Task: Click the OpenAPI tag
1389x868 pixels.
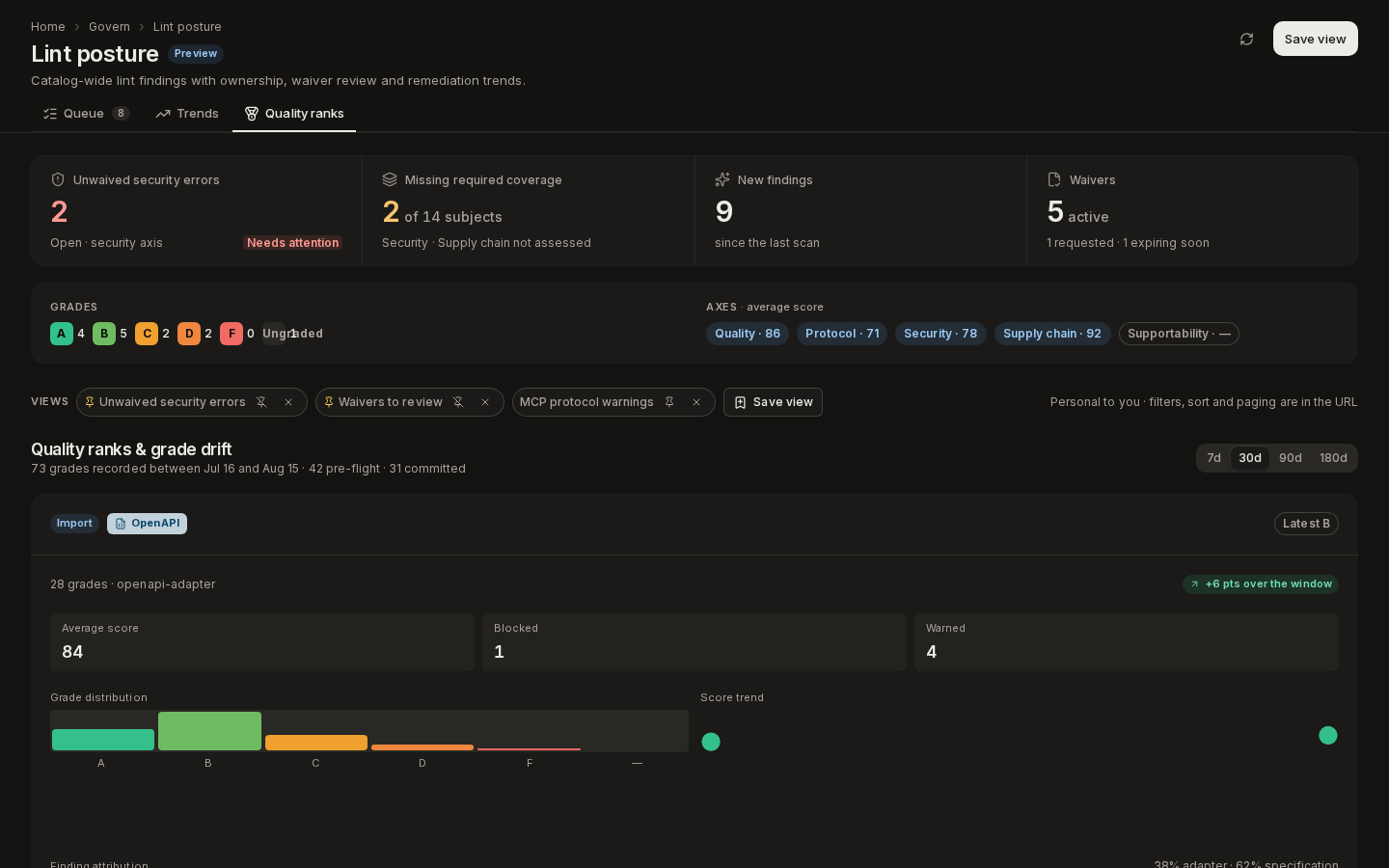Action: (x=147, y=524)
